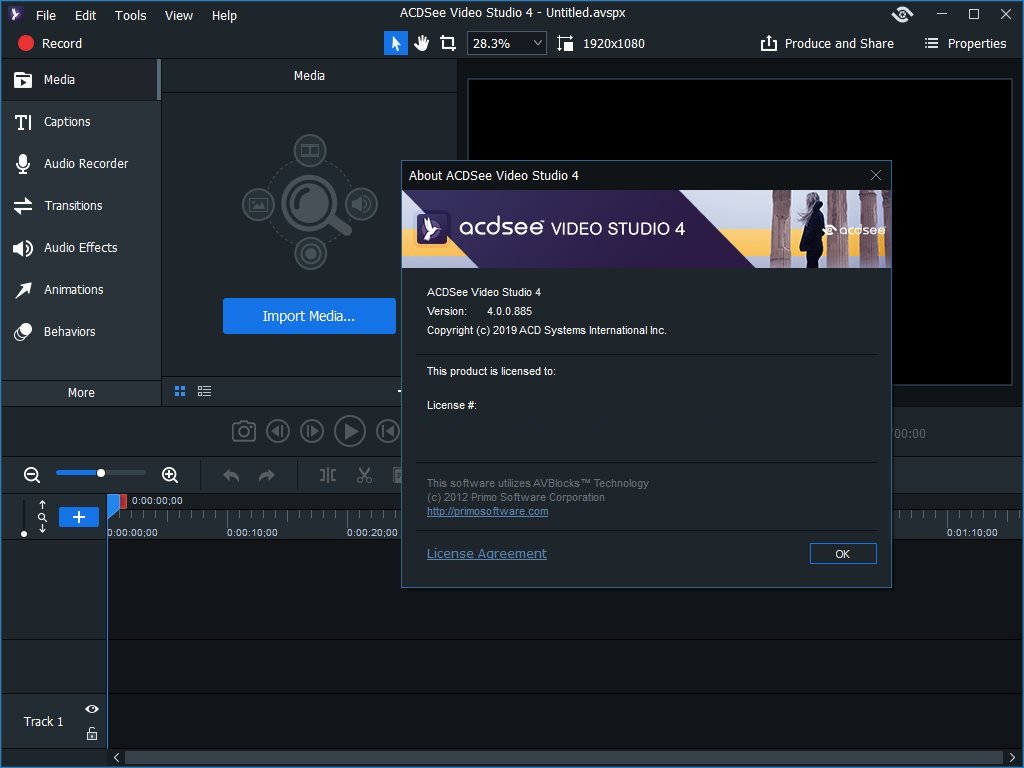Switch media bin to thumbnail grid view
Screen dimensions: 1024x768
(180, 391)
